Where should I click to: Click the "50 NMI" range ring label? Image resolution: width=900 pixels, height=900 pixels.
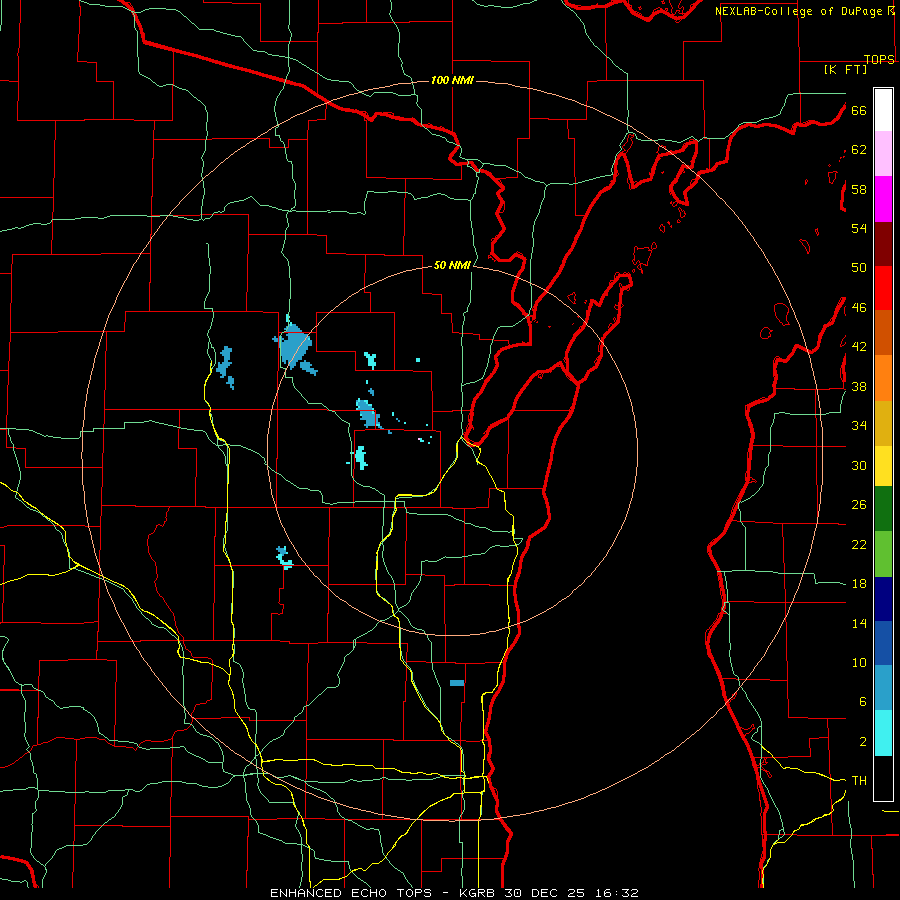coord(452,265)
